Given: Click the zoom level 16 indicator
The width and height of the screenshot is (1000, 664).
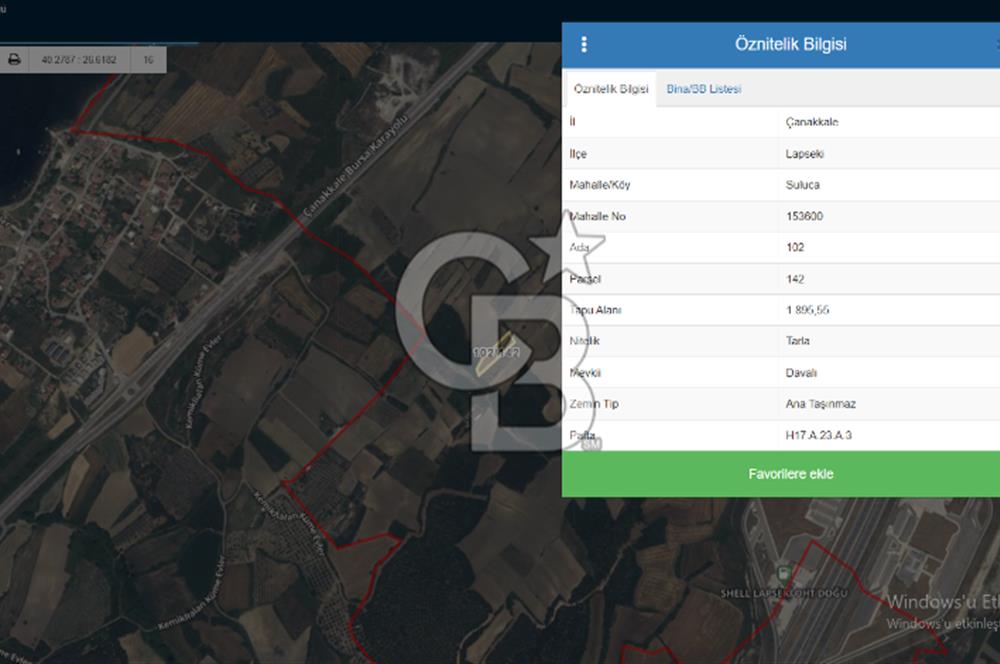Looking at the screenshot, I should coord(148,60).
